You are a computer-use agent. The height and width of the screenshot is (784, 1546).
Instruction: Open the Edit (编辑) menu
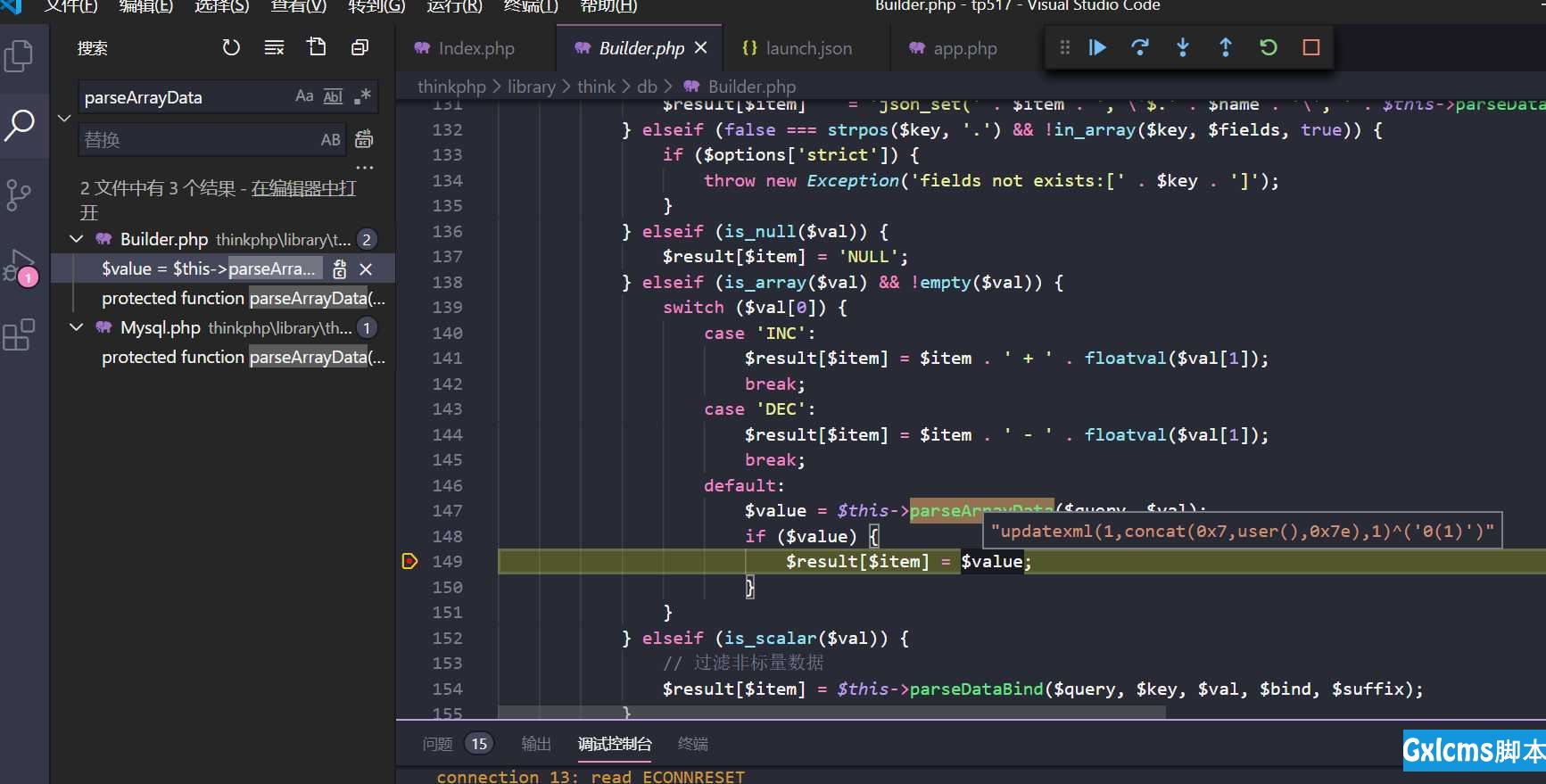click(x=146, y=6)
